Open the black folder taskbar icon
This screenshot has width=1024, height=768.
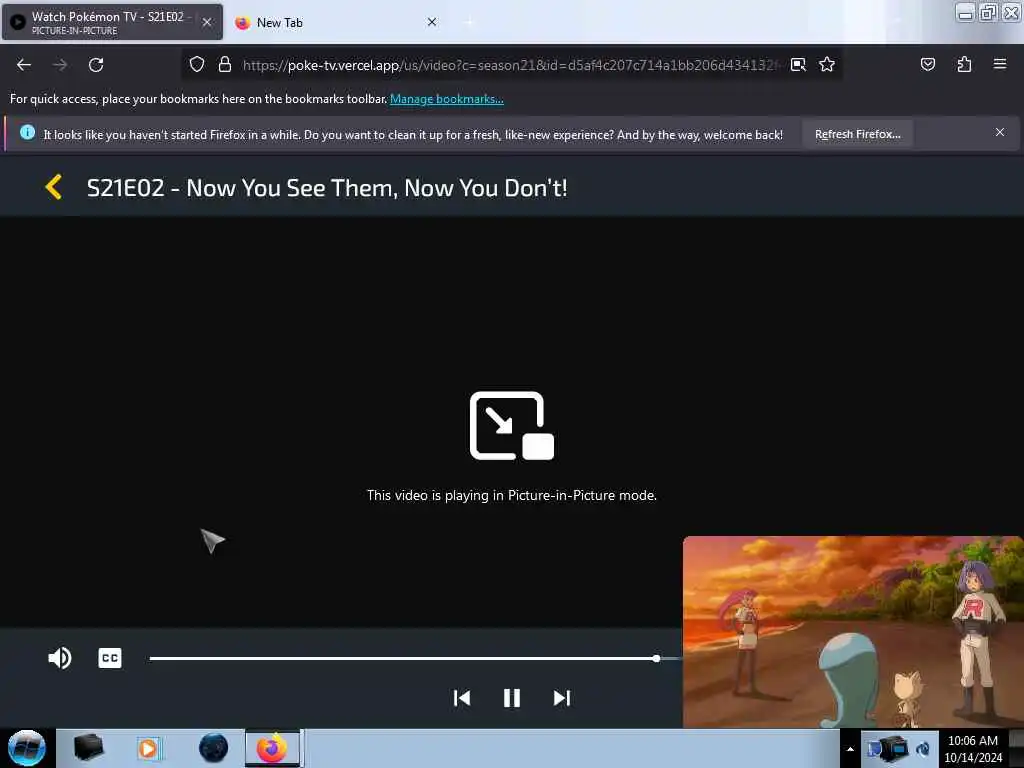[x=89, y=748]
